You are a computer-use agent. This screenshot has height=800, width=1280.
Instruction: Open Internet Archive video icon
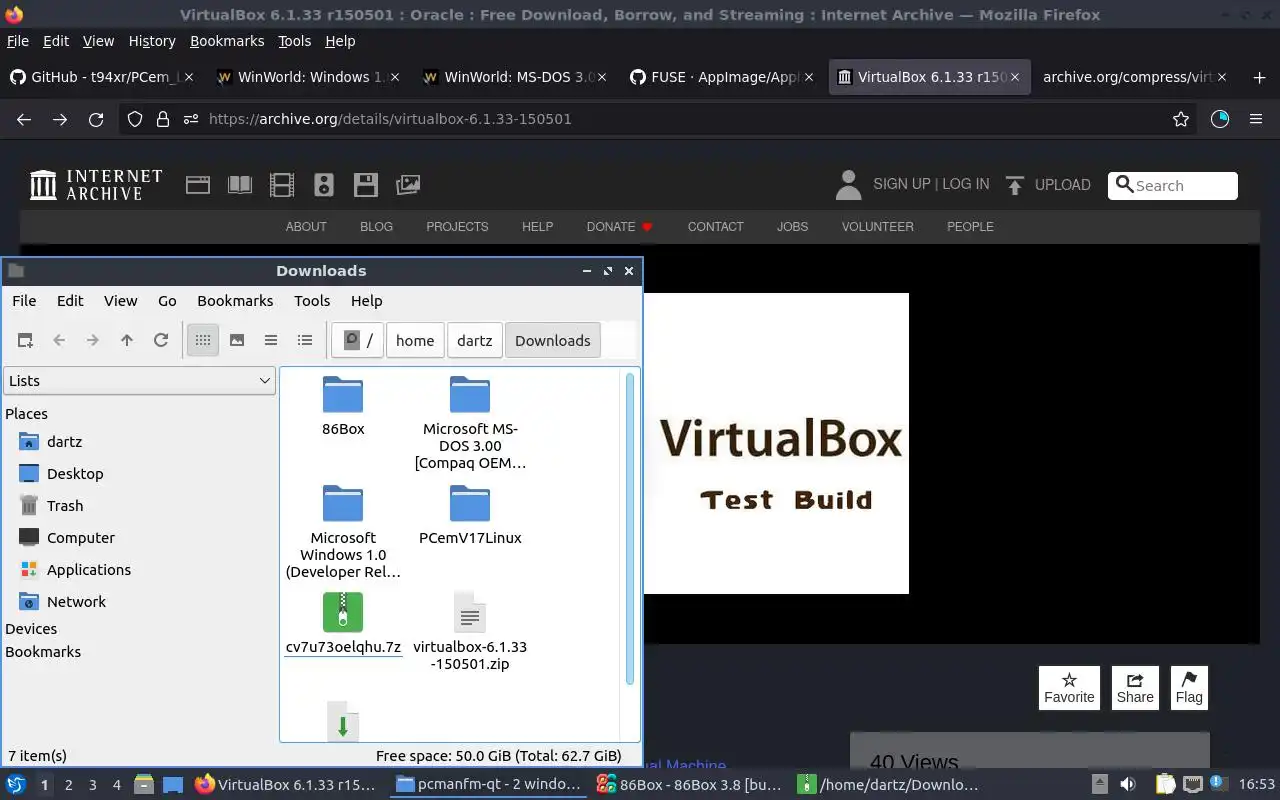(282, 185)
